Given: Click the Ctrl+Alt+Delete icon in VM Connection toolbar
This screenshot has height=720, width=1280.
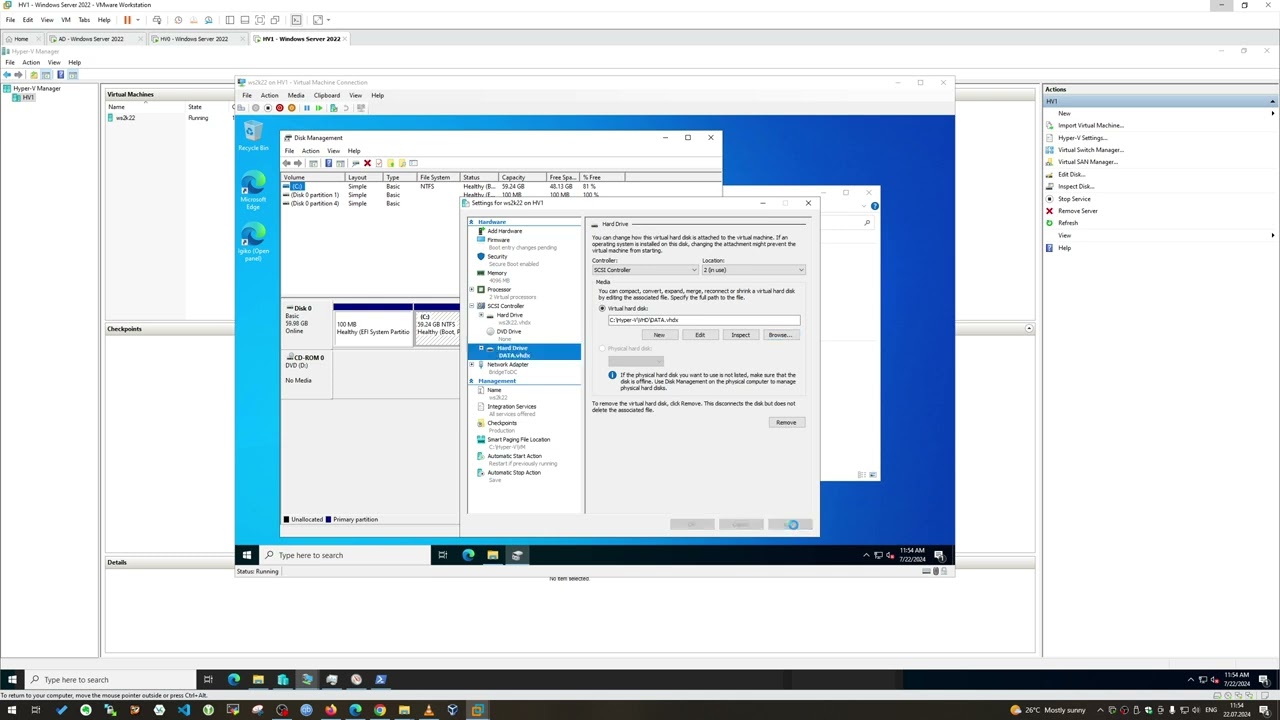Looking at the screenshot, I should point(241,107).
